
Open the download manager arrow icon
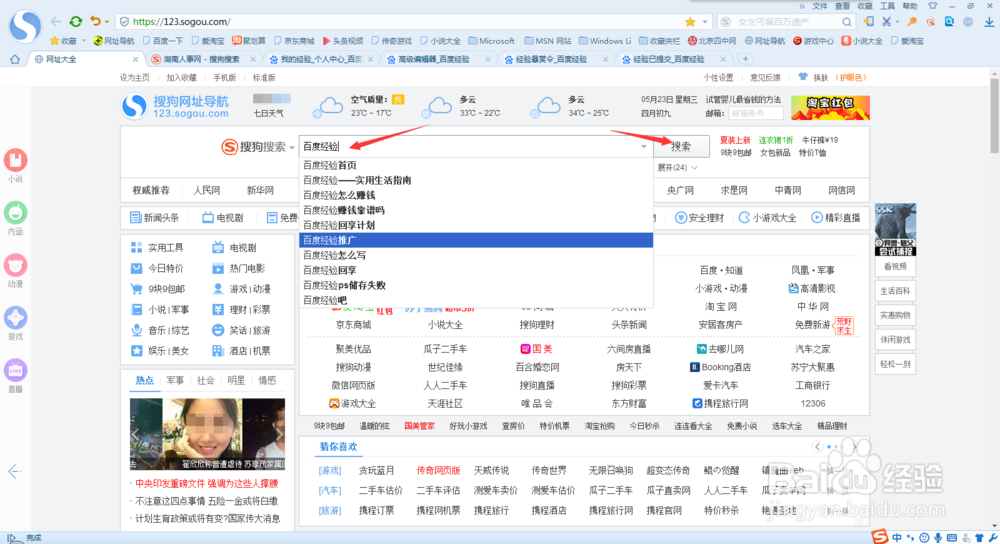coord(989,22)
